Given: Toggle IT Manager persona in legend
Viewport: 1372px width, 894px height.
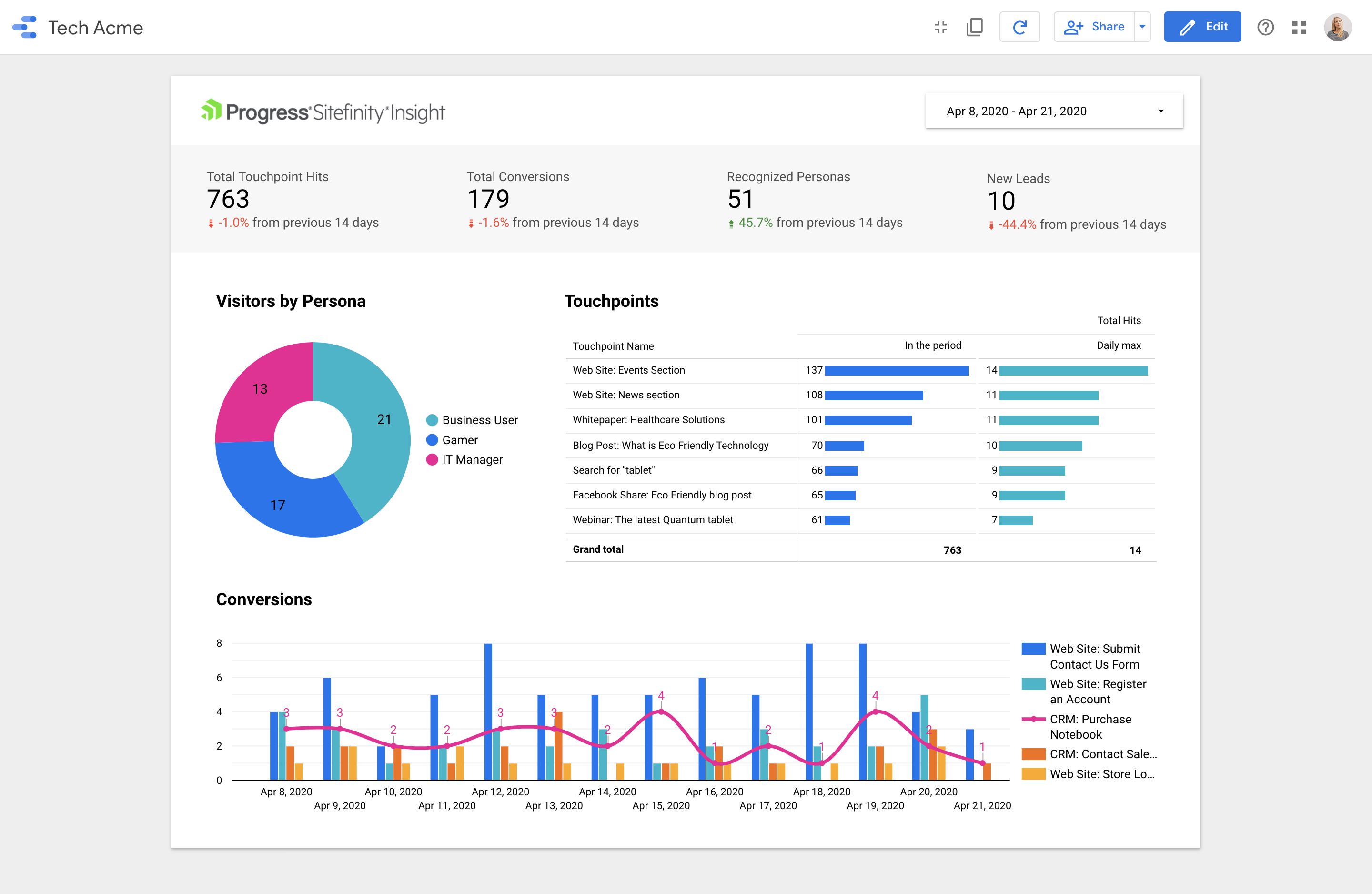Looking at the screenshot, I should (x=464, y=460).
